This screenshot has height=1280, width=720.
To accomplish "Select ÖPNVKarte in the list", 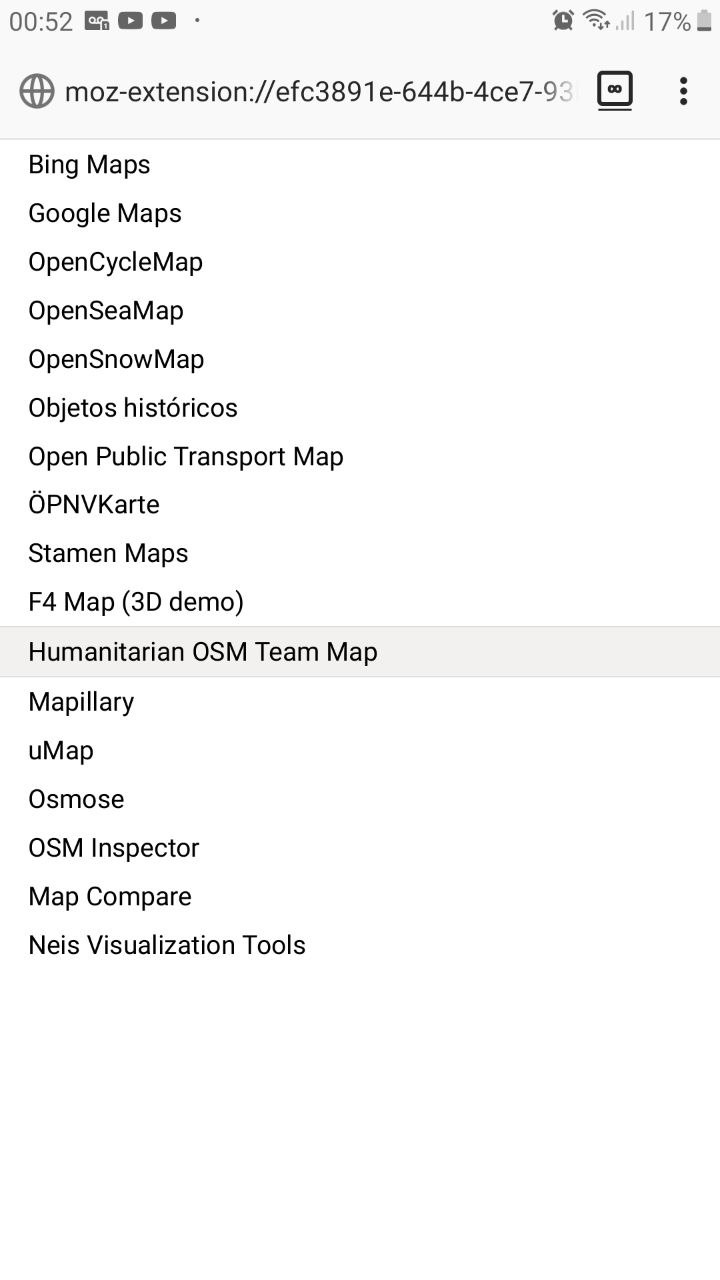I will [360, 505].
